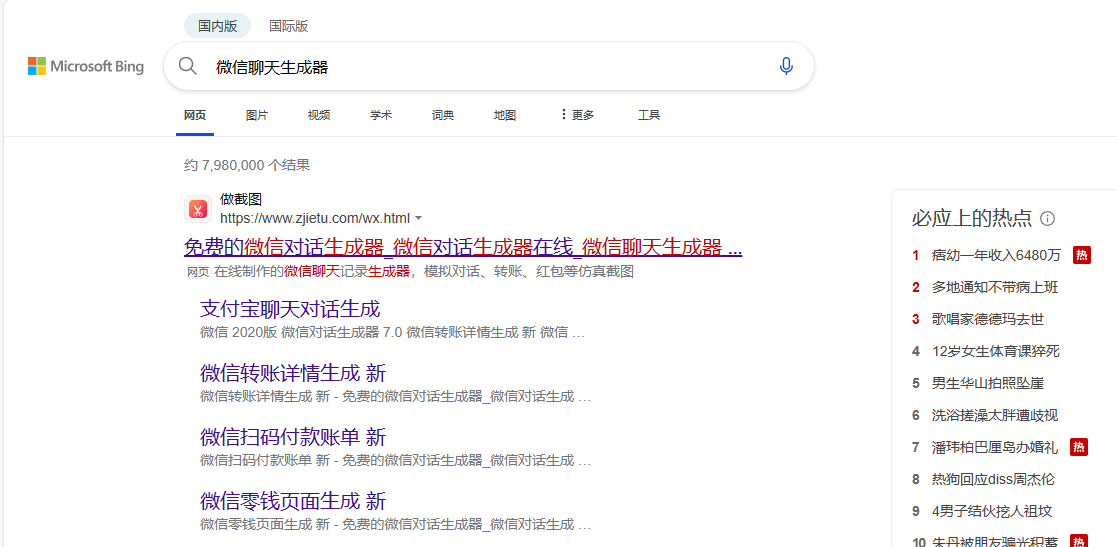Switch to 国际版 search mode
1117x547 pixels.
[288, 26]
